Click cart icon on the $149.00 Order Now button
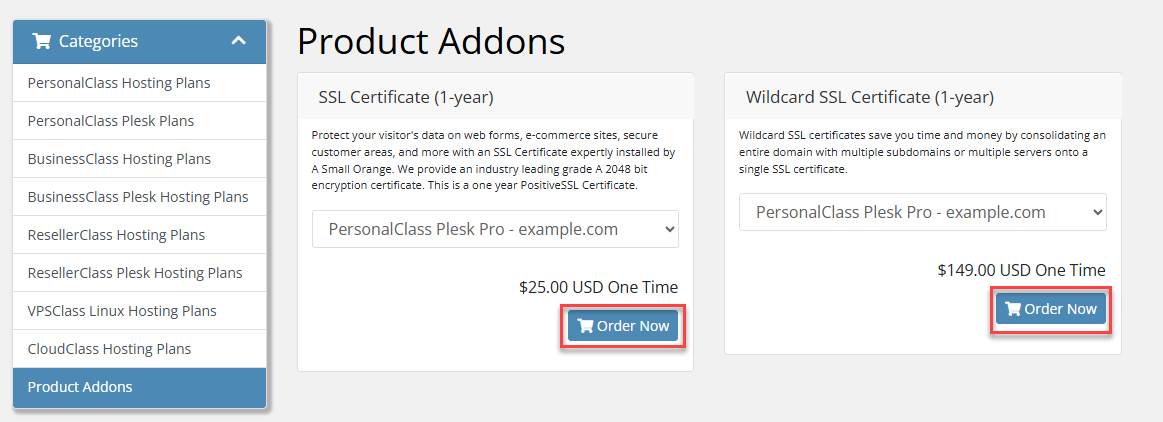The height and width of the screenshot is (422, 1163). (x=1012, y=309)
